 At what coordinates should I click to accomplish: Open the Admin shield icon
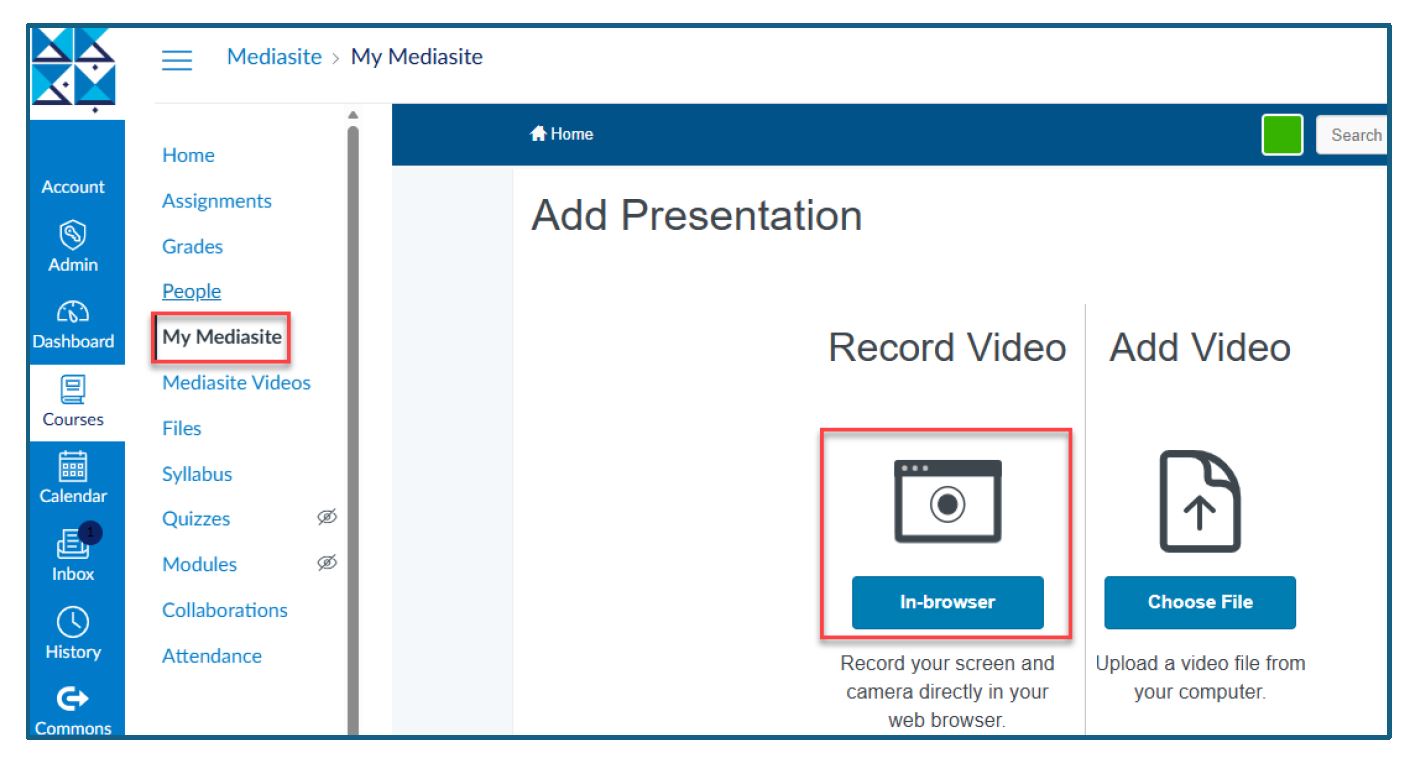76,233
